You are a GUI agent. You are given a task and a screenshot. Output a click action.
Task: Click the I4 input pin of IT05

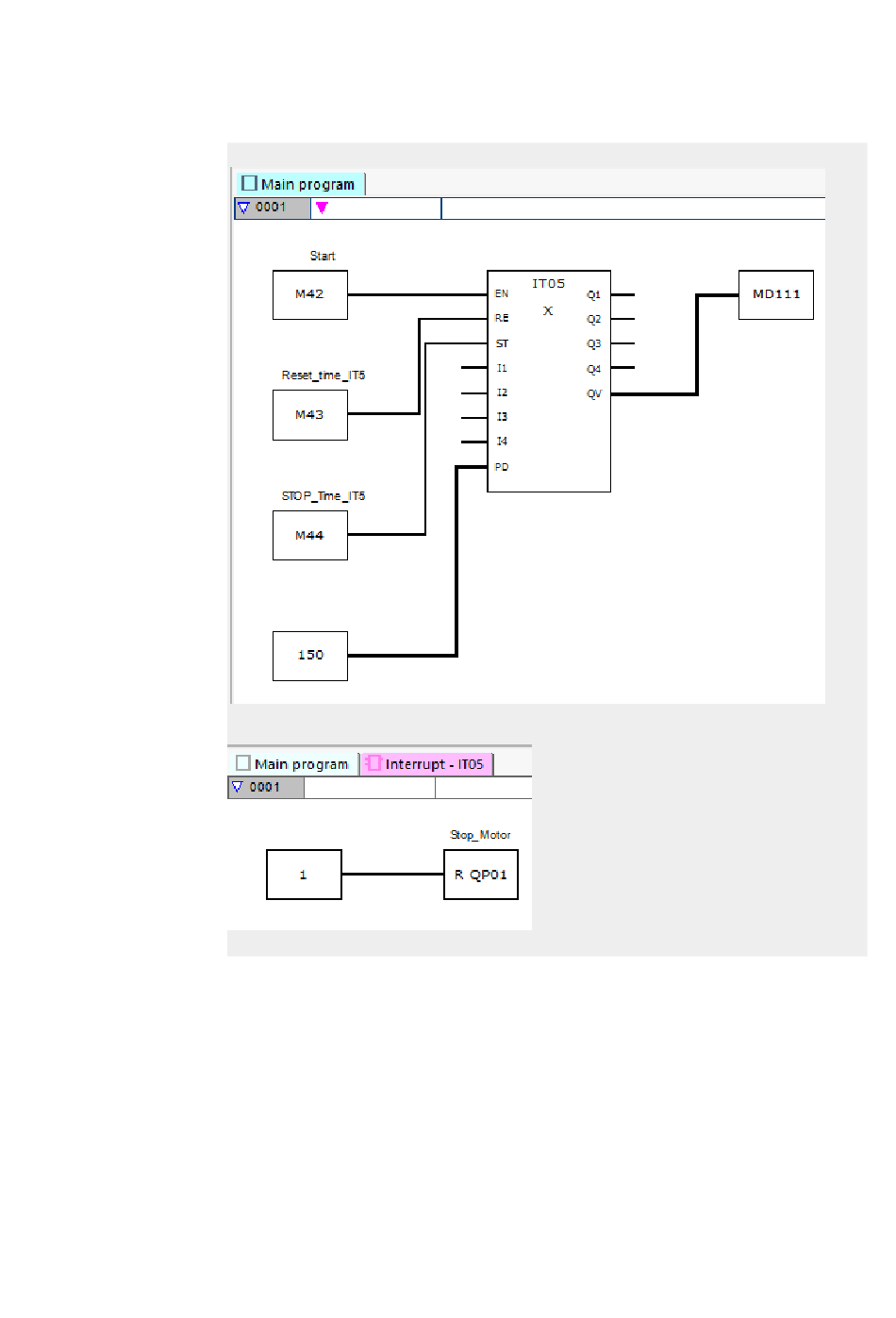(x=502, y=442)
